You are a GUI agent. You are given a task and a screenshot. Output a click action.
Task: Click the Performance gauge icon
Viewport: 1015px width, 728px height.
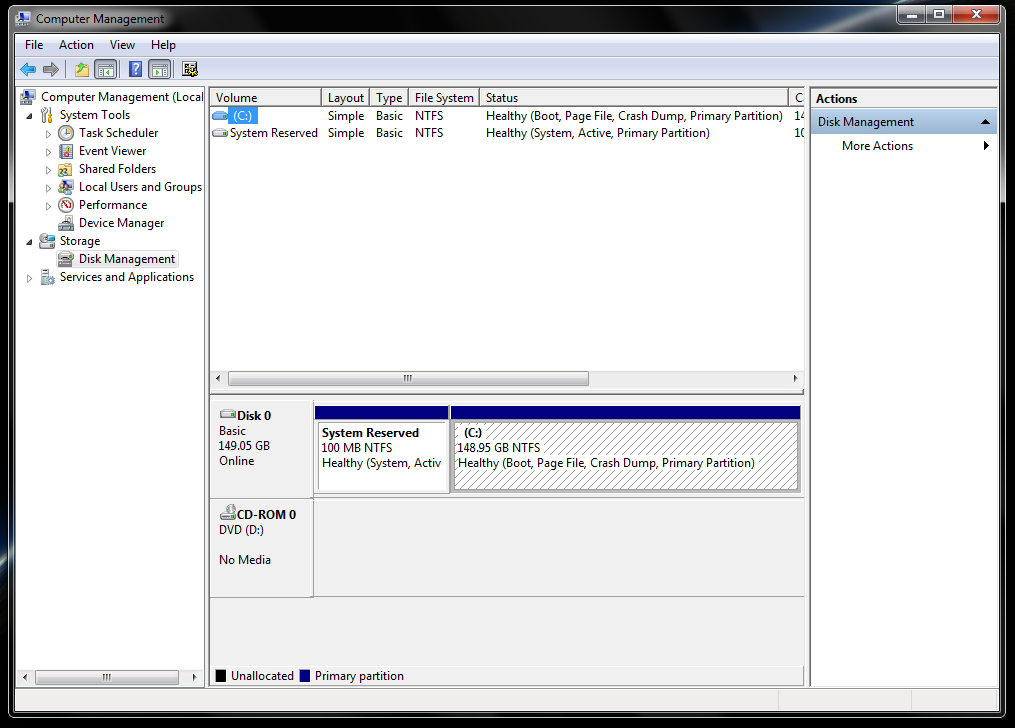point(67,205)
